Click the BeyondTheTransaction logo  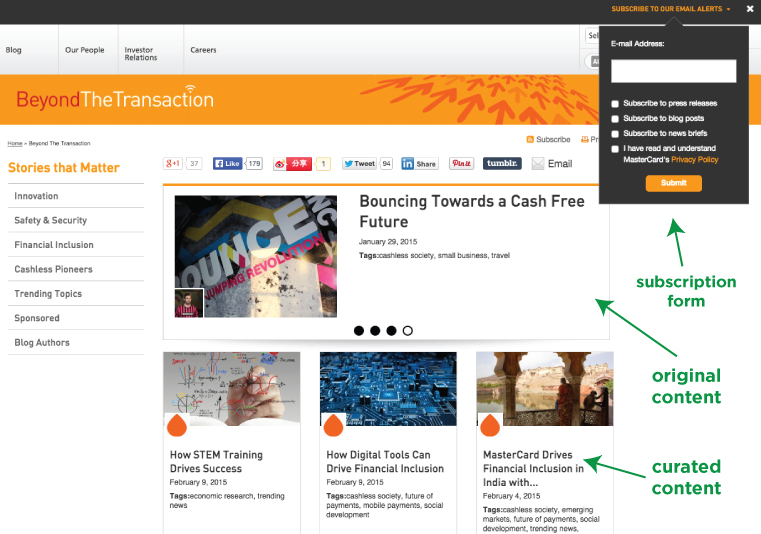[115, 97]
